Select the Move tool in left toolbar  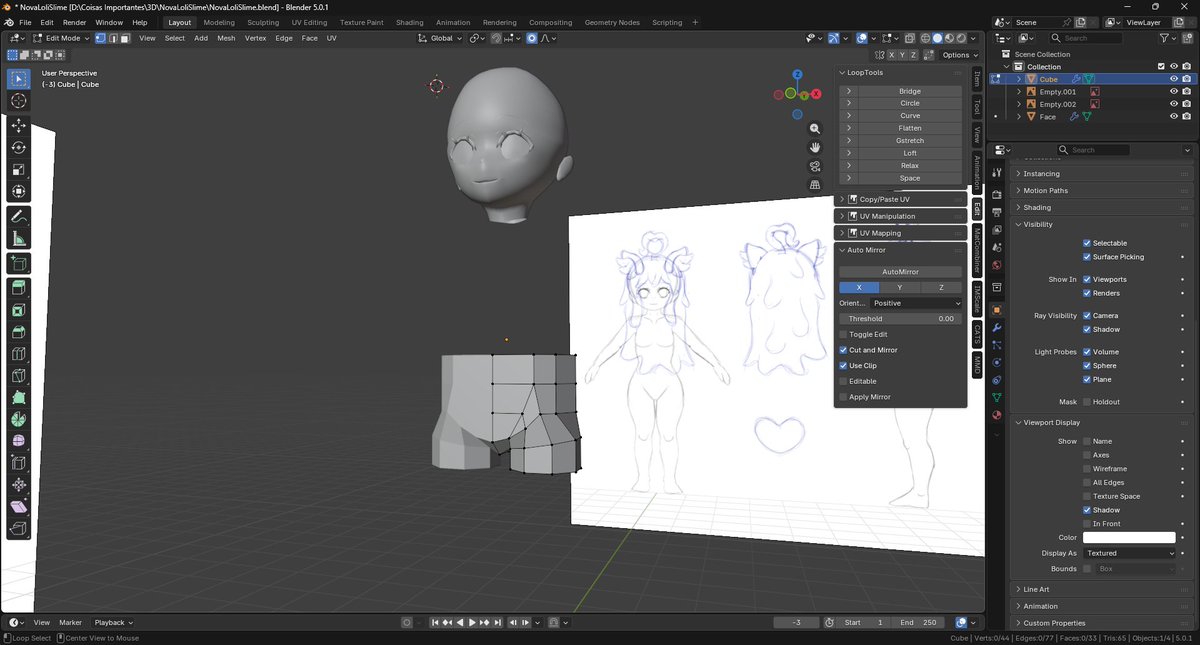coord(19,125)
